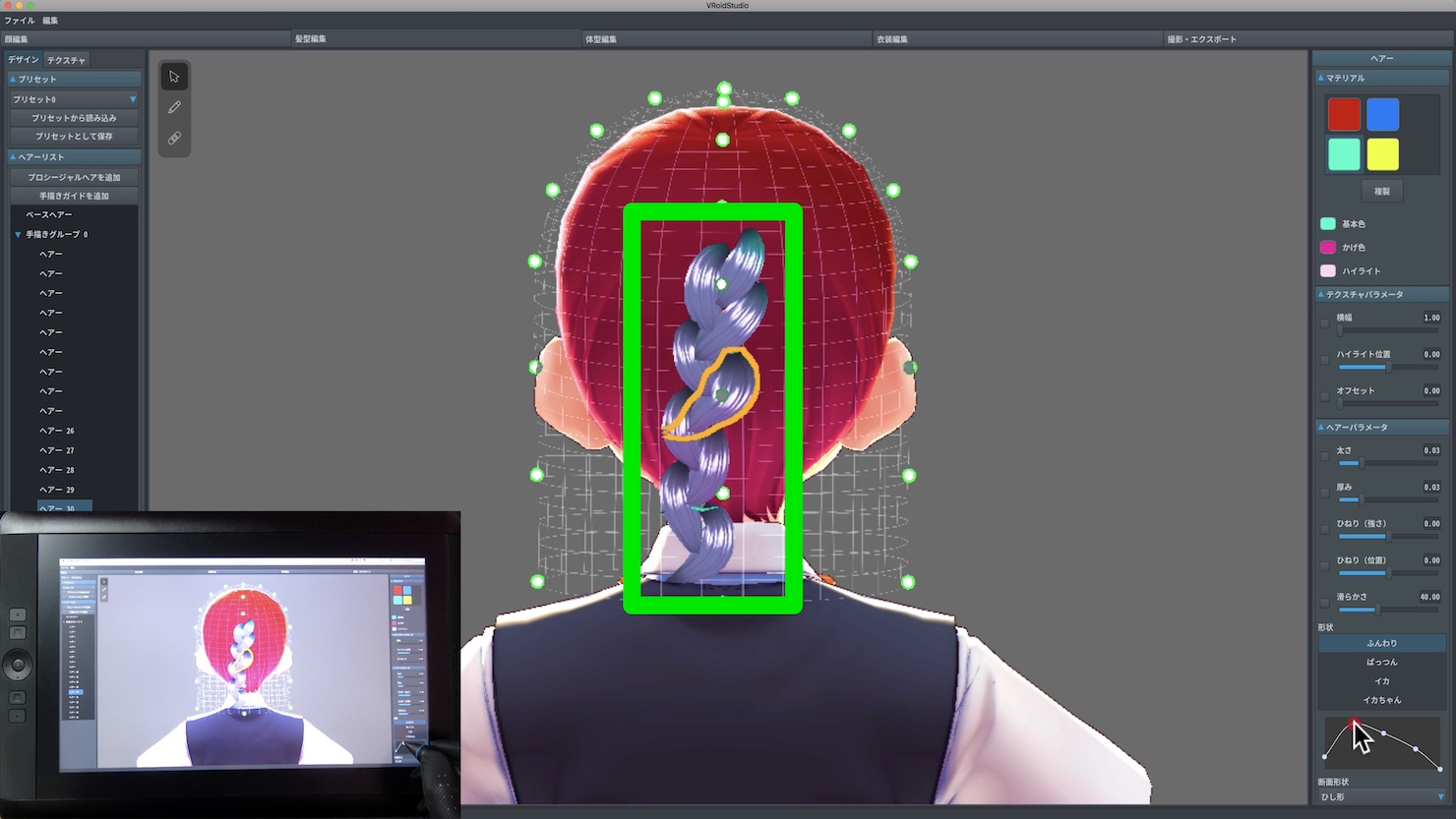Toggle the 滑らかさ checkbox
This screenshot has height=819, width=1456.
pos(1325,602)
